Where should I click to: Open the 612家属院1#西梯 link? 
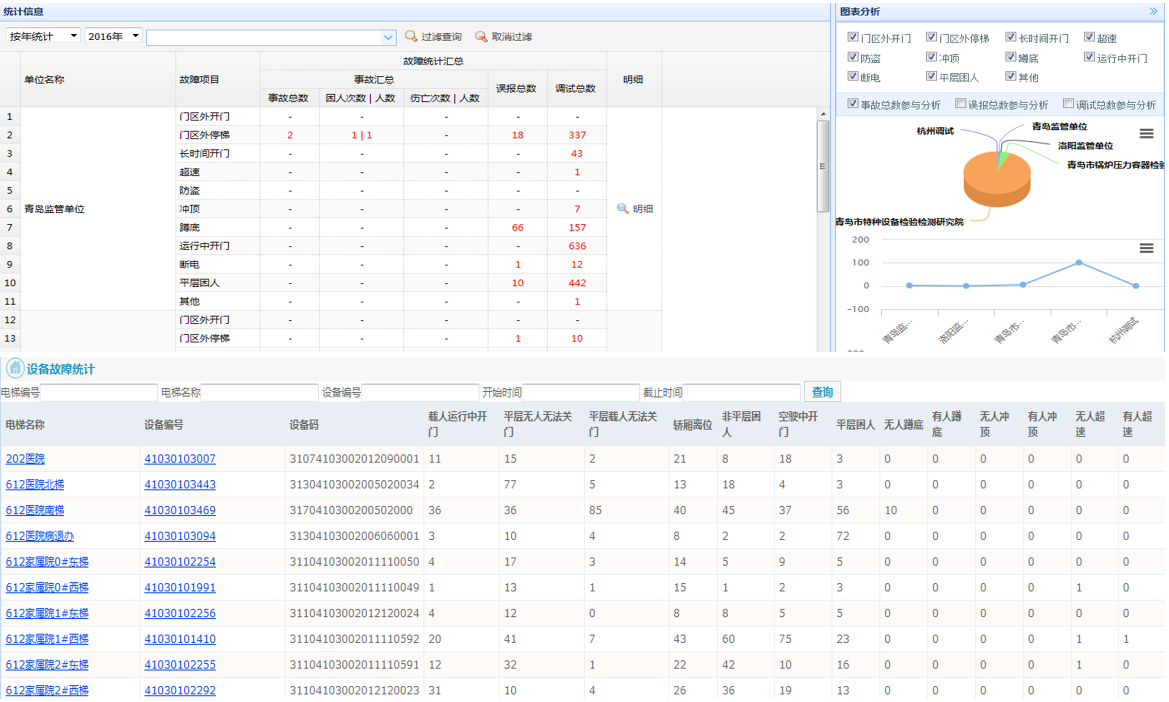47,639
